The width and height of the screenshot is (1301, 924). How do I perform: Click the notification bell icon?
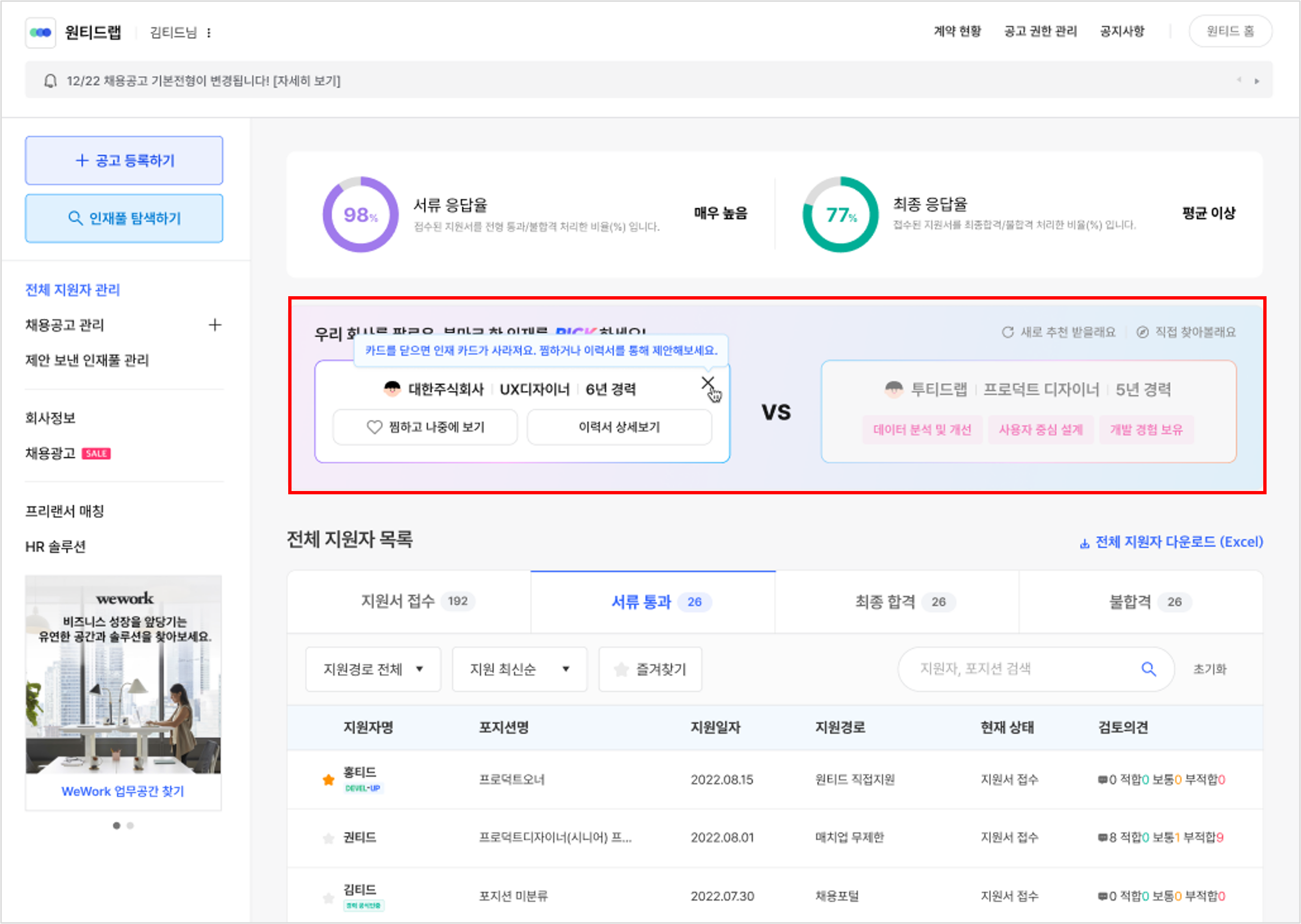coord(50,81)
